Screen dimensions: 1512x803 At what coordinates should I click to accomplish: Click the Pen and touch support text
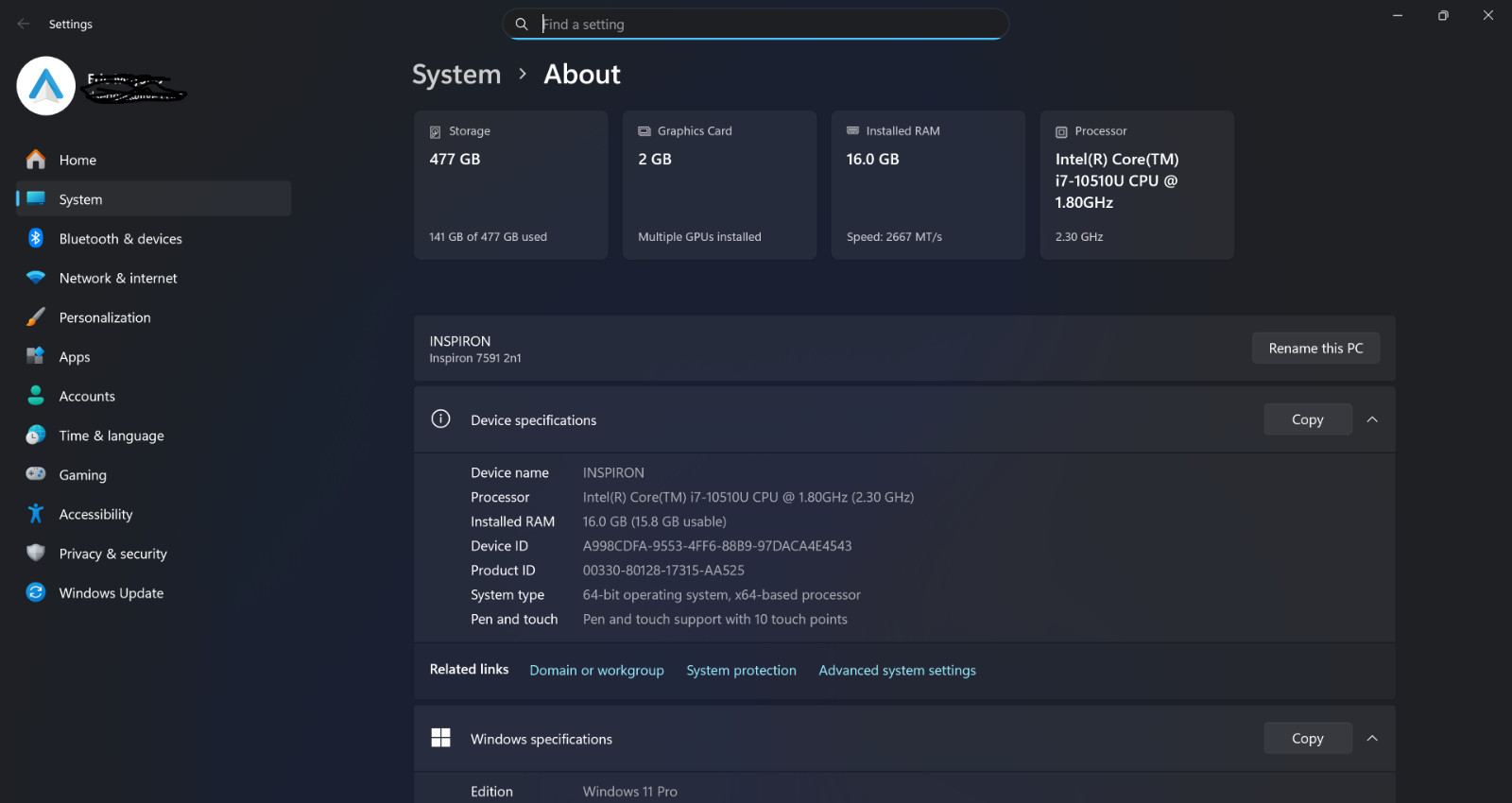715,619
